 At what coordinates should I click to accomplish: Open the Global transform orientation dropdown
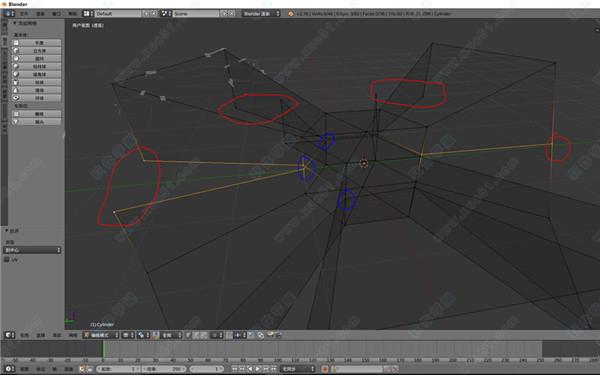click(x=171, y=335)
